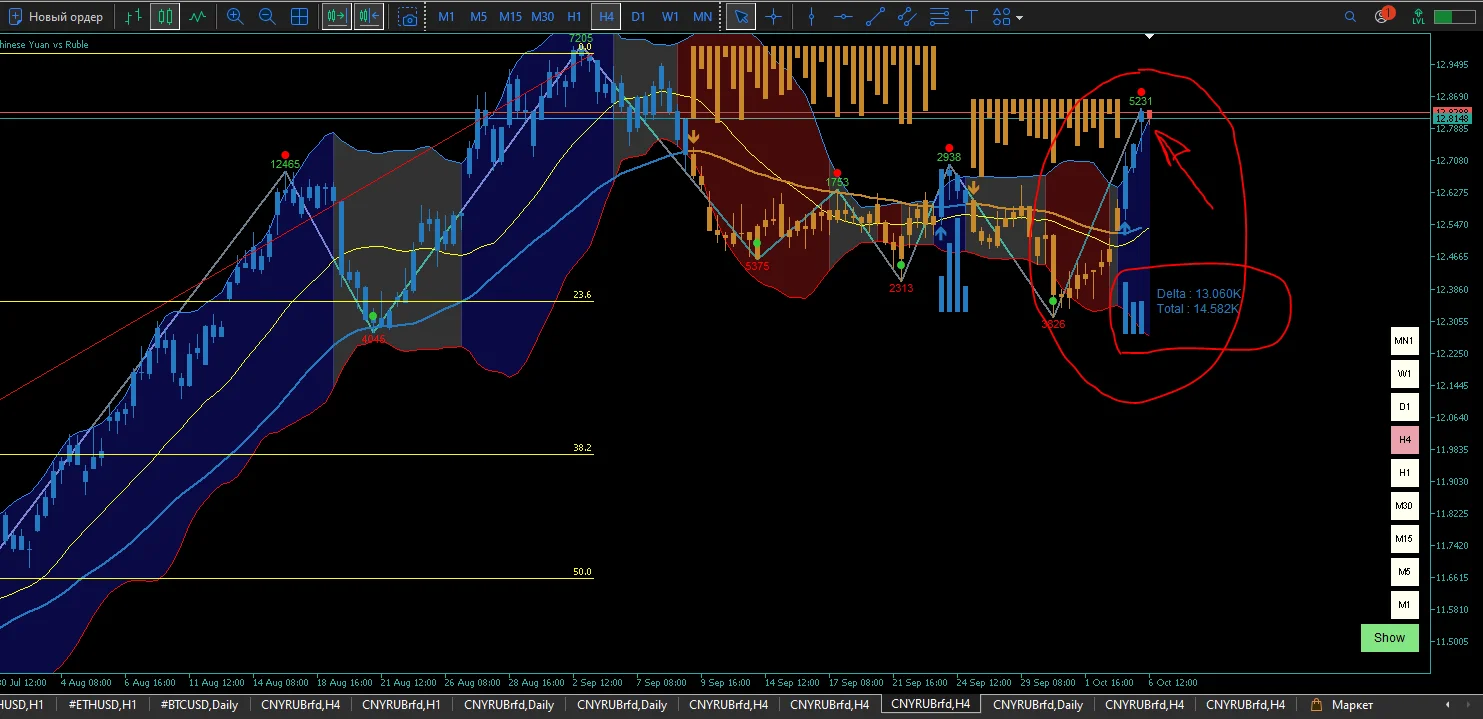Select the text label tool
The width and height of the screenshot is (1483, 719).
[971, 17]
